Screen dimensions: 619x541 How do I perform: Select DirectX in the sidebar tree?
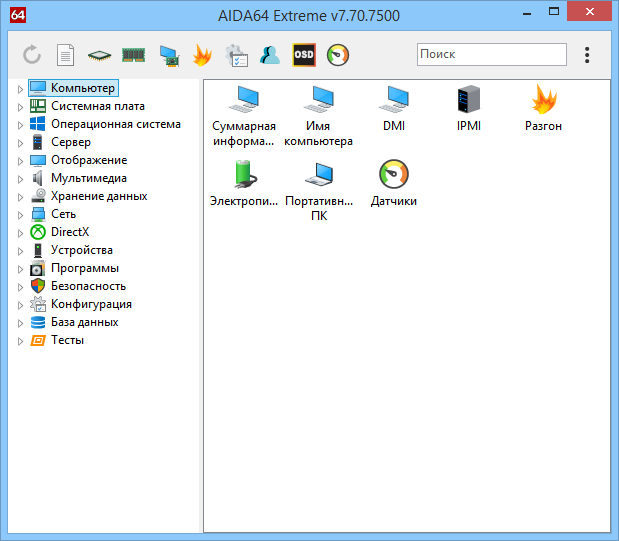[x=69, y=232]
